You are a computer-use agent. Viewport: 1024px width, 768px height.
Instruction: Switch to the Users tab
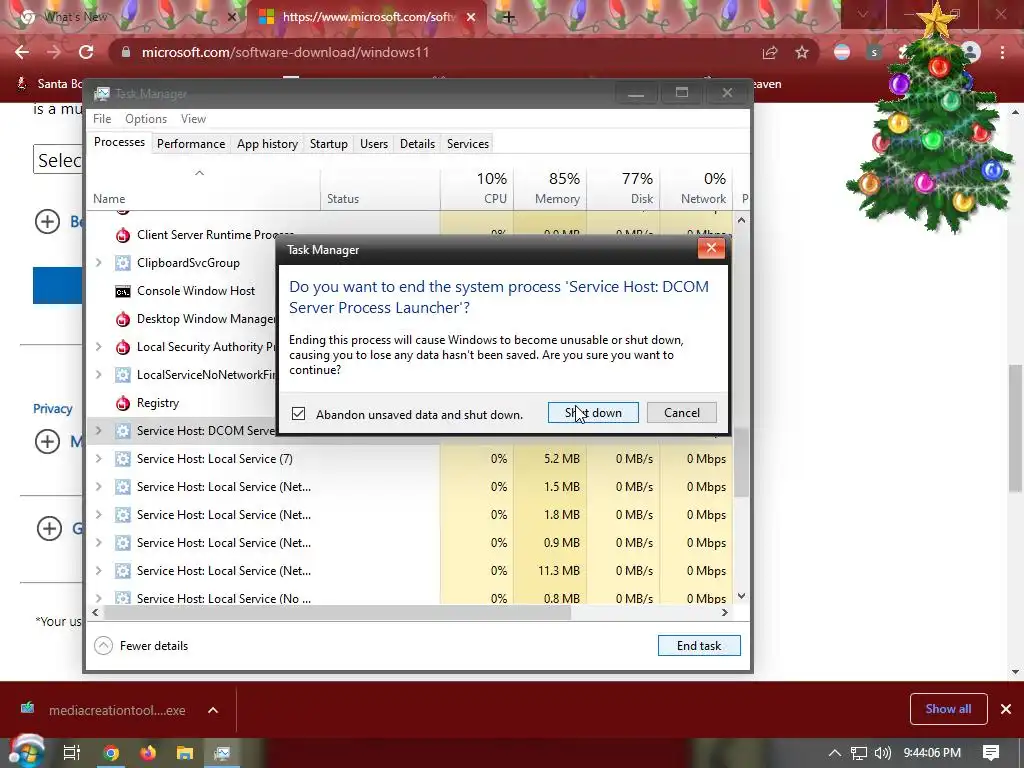[374, 144]
